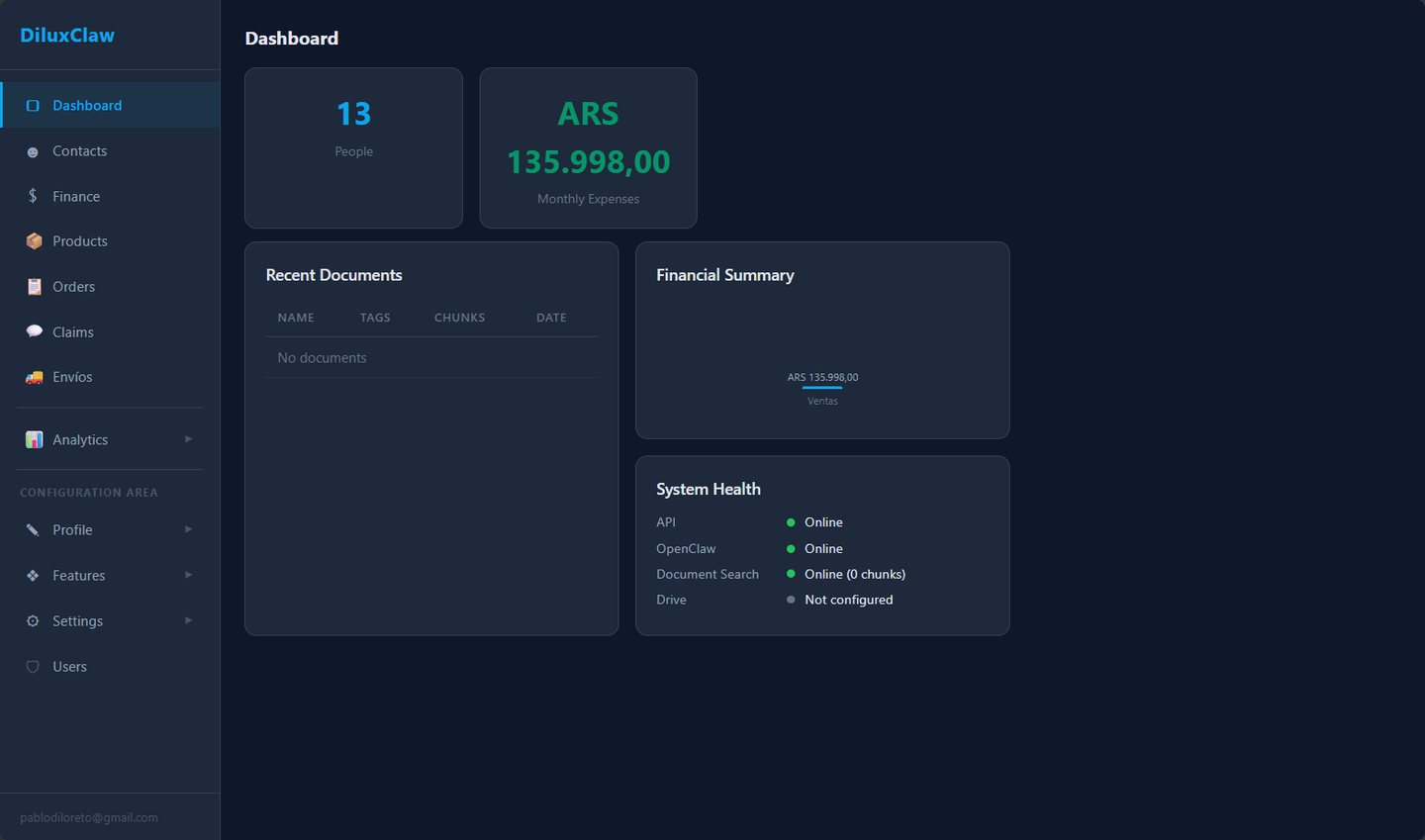The height and width of the screenshot is (840, 1425).
Task: Open the Dashboard menu item
Action: click(x=110, y=105)
